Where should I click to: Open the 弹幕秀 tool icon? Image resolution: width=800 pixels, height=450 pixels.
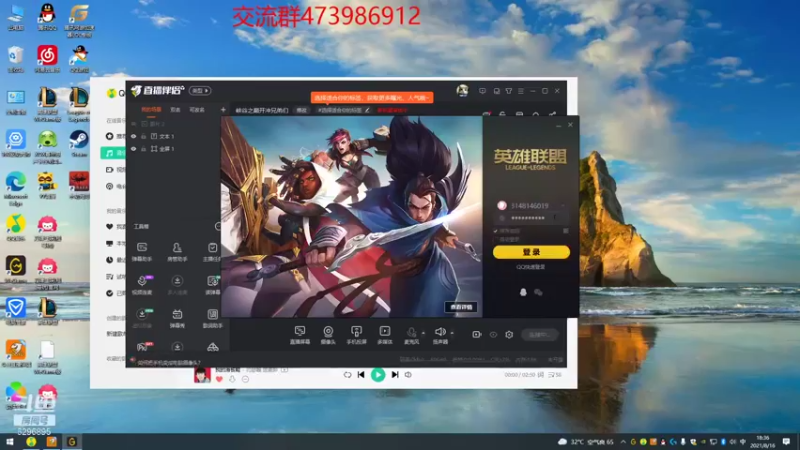pyautogui.click(x=177, y=314)
